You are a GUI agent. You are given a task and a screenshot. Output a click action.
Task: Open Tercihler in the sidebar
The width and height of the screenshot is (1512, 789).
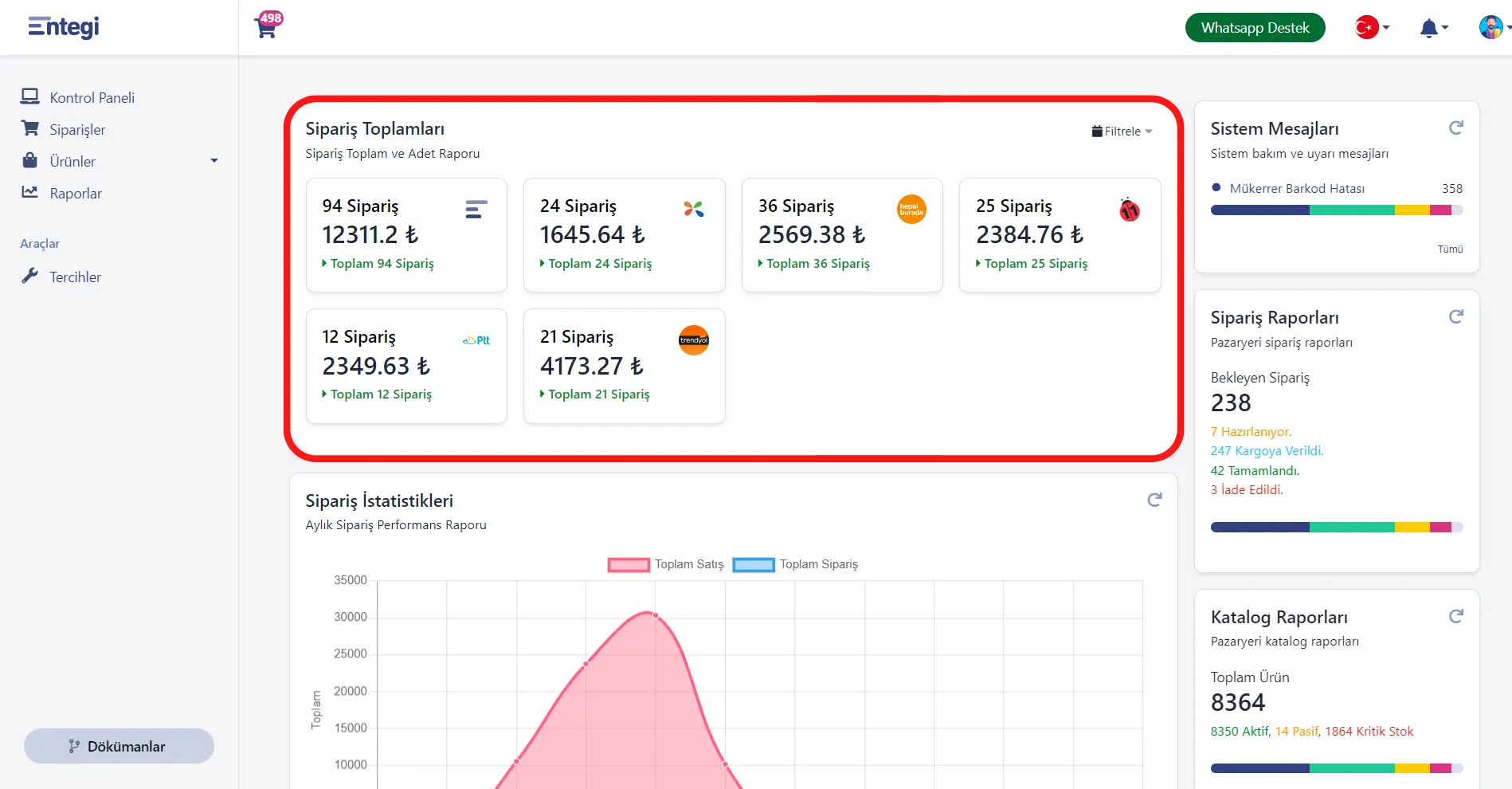click(75, 277)
